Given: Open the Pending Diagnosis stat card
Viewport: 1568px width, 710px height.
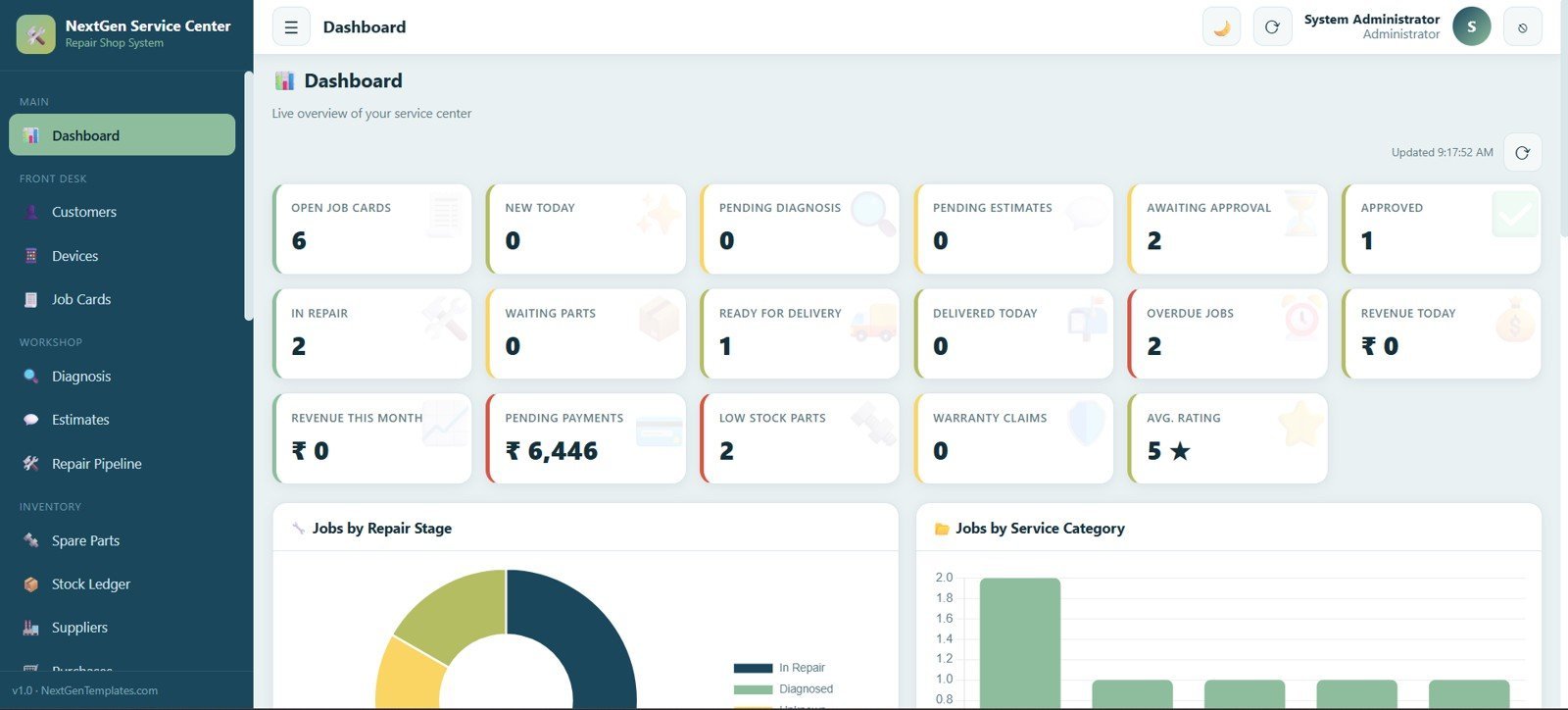Looking at the screenshot, I should tap(800, 228).
